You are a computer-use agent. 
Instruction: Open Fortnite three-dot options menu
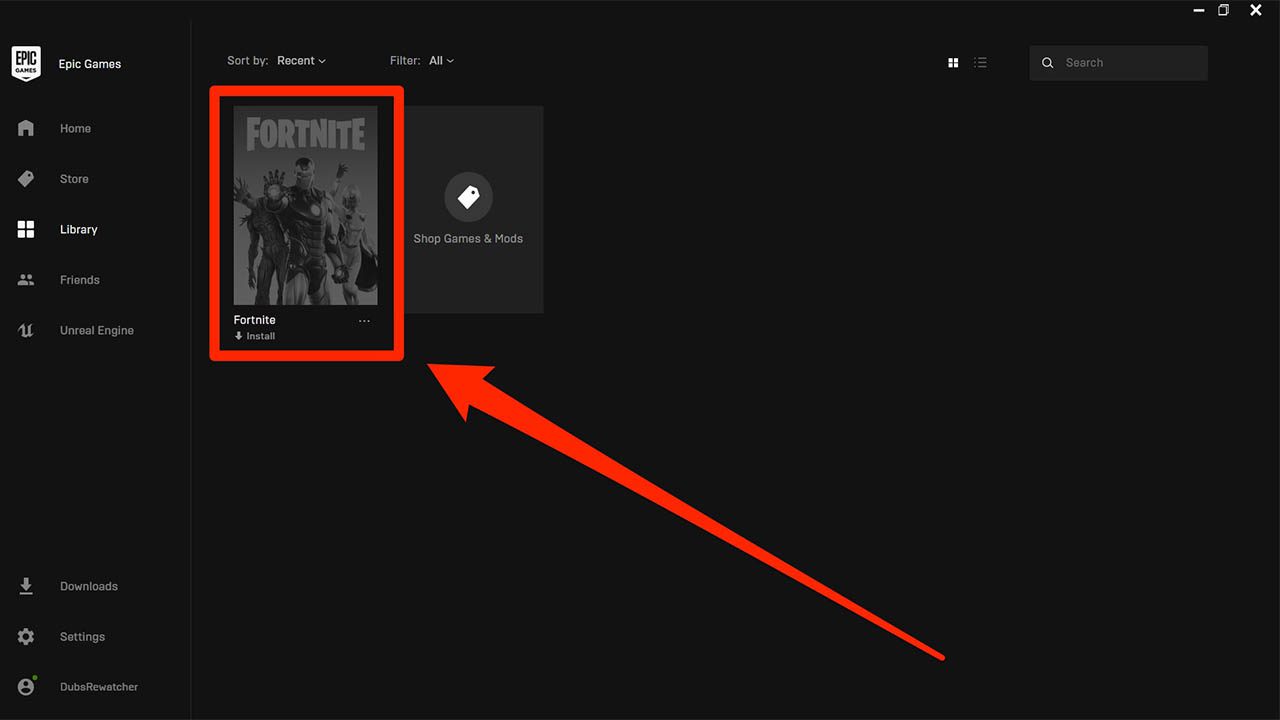(x=364, y=321)
